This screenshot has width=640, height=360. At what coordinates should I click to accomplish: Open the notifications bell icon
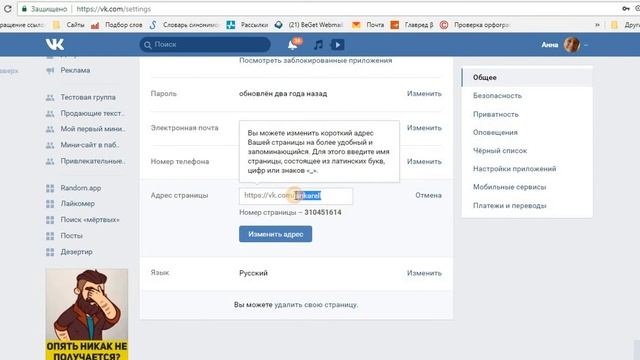(x=293, y=44)
